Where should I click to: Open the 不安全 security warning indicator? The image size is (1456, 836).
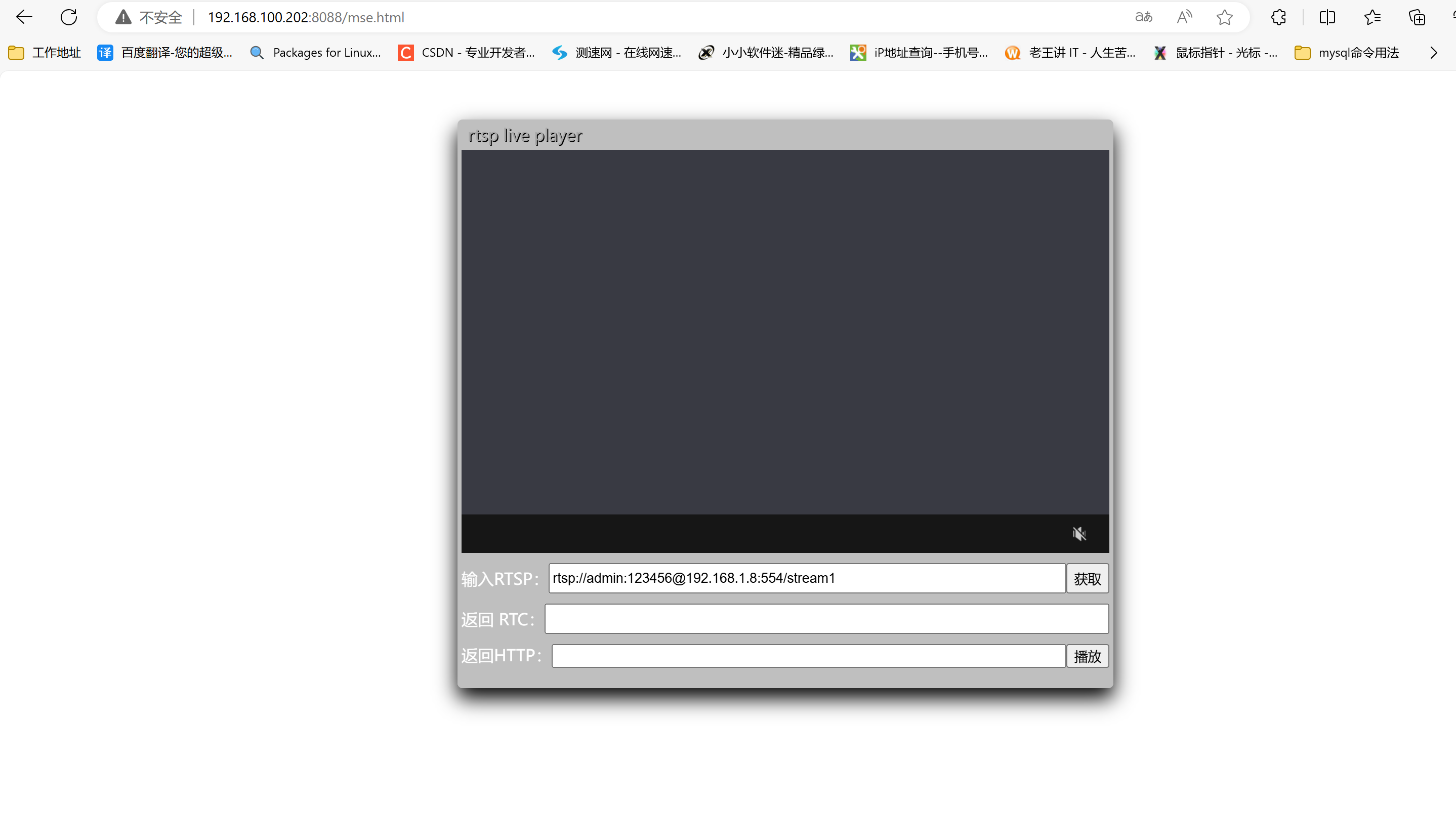coord(149,17)
